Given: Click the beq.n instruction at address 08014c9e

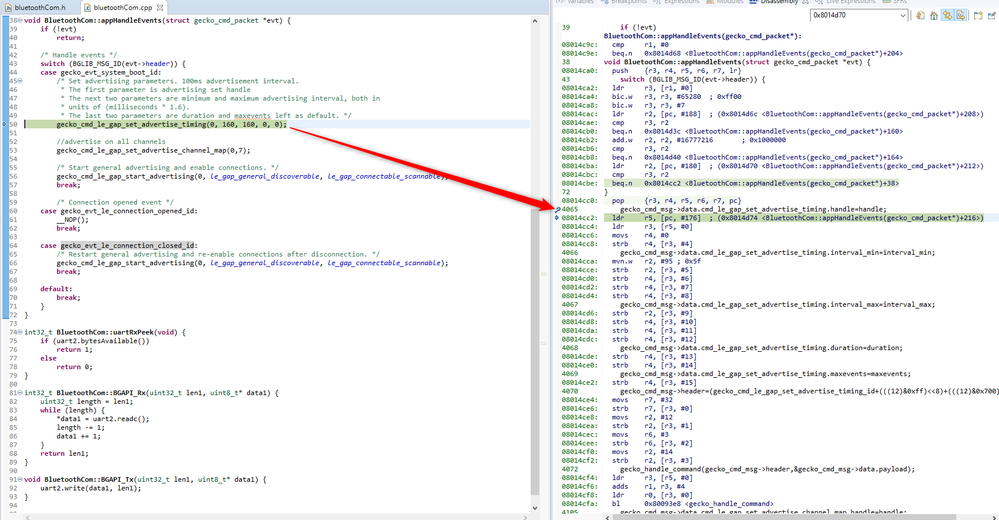Looking at the screenshot, I should [x=757, y=54].
